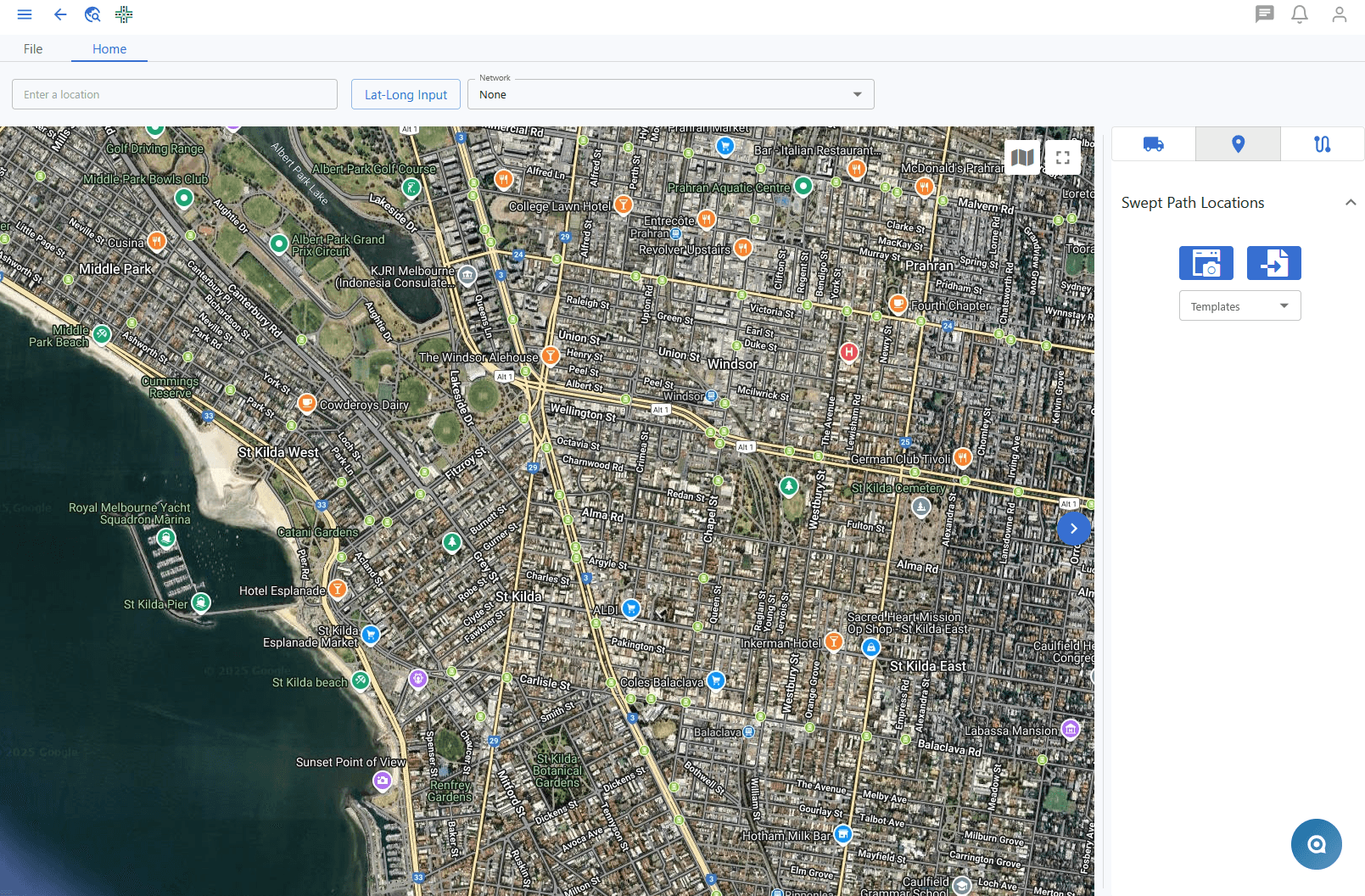Click the Lat-Long Input button
1365x896 pixels.
tap(406, 94)
